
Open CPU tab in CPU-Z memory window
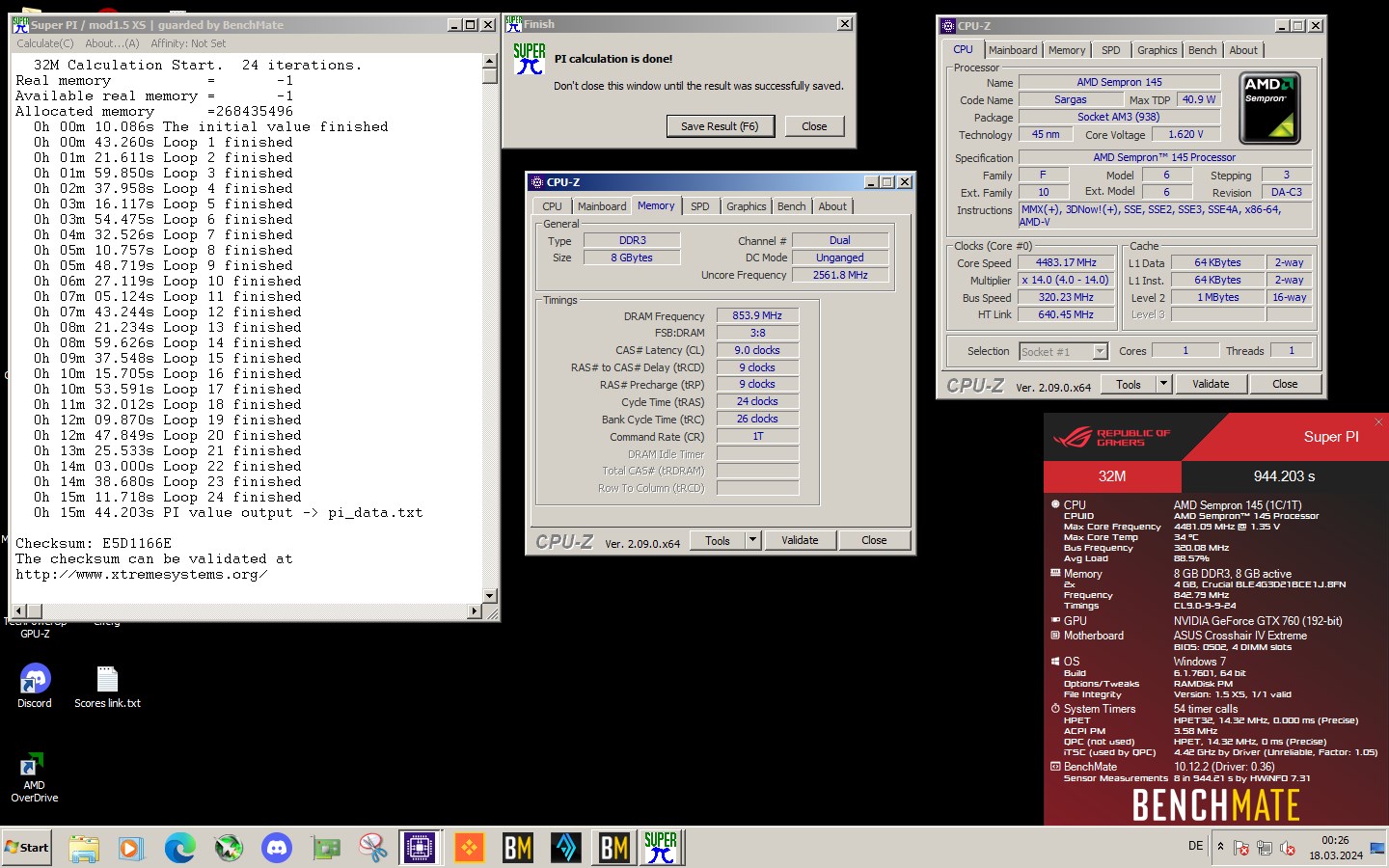(552, 206)
